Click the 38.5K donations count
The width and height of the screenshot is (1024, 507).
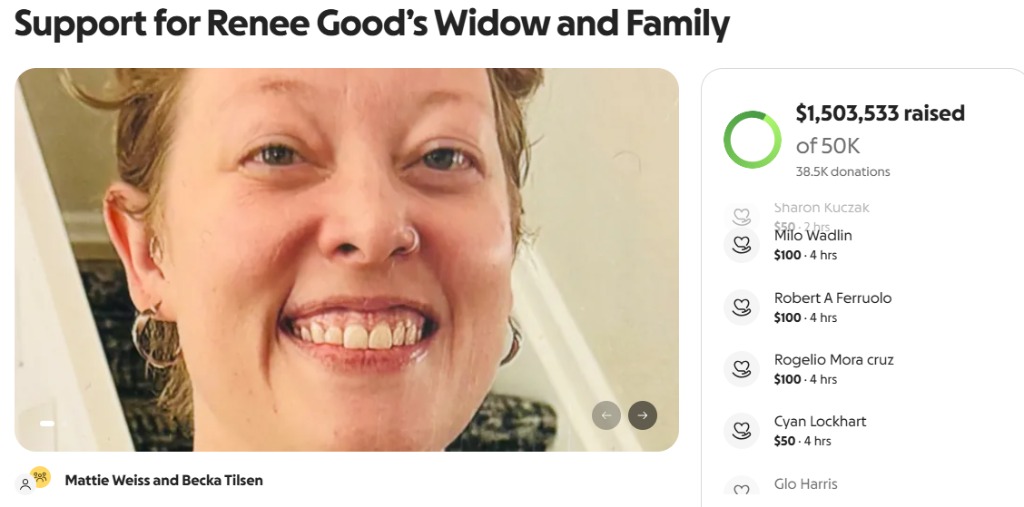point(842,172)
